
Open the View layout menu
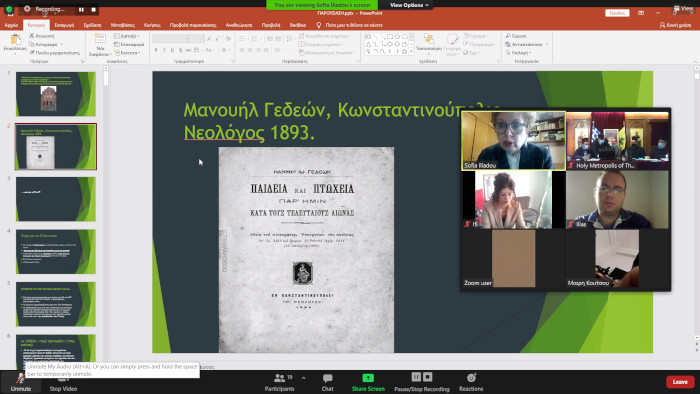click(x=683, y=8)
